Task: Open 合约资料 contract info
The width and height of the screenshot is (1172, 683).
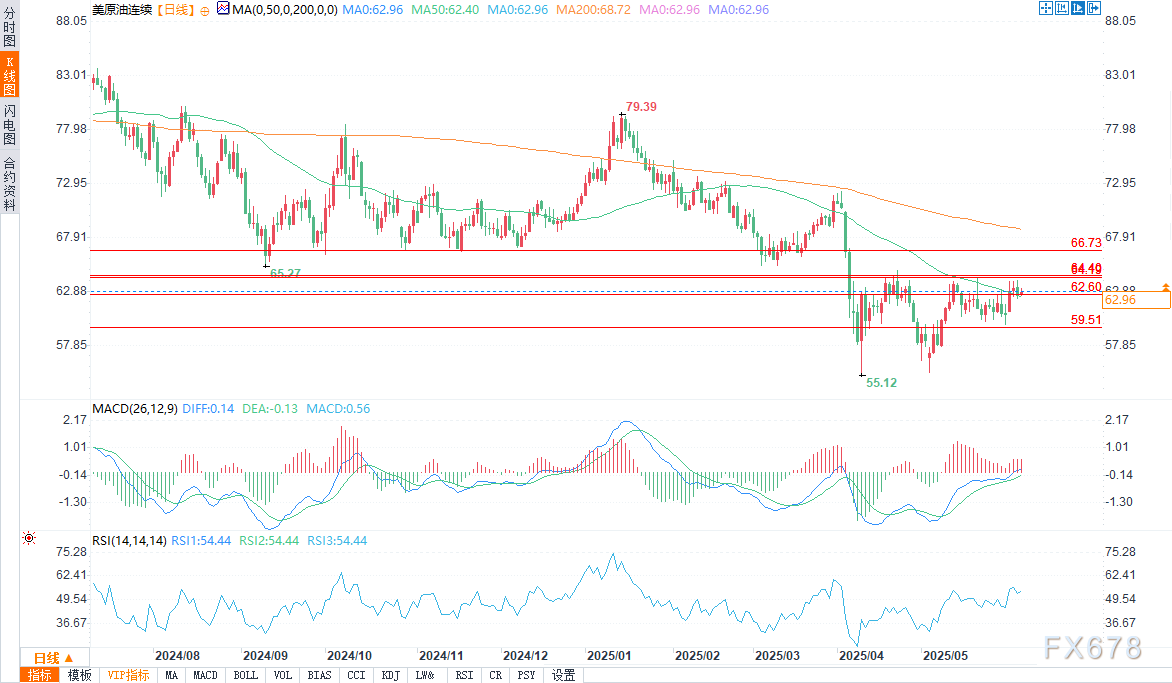Action: (x=9, y=182)
